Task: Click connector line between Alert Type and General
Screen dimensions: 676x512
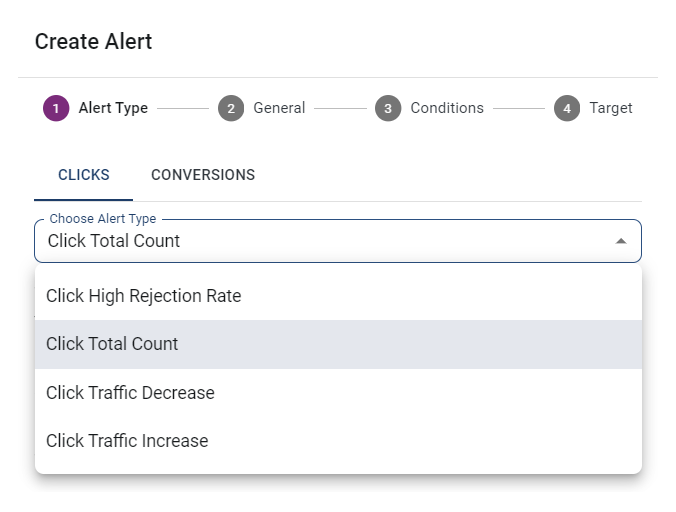Action: 183,108
